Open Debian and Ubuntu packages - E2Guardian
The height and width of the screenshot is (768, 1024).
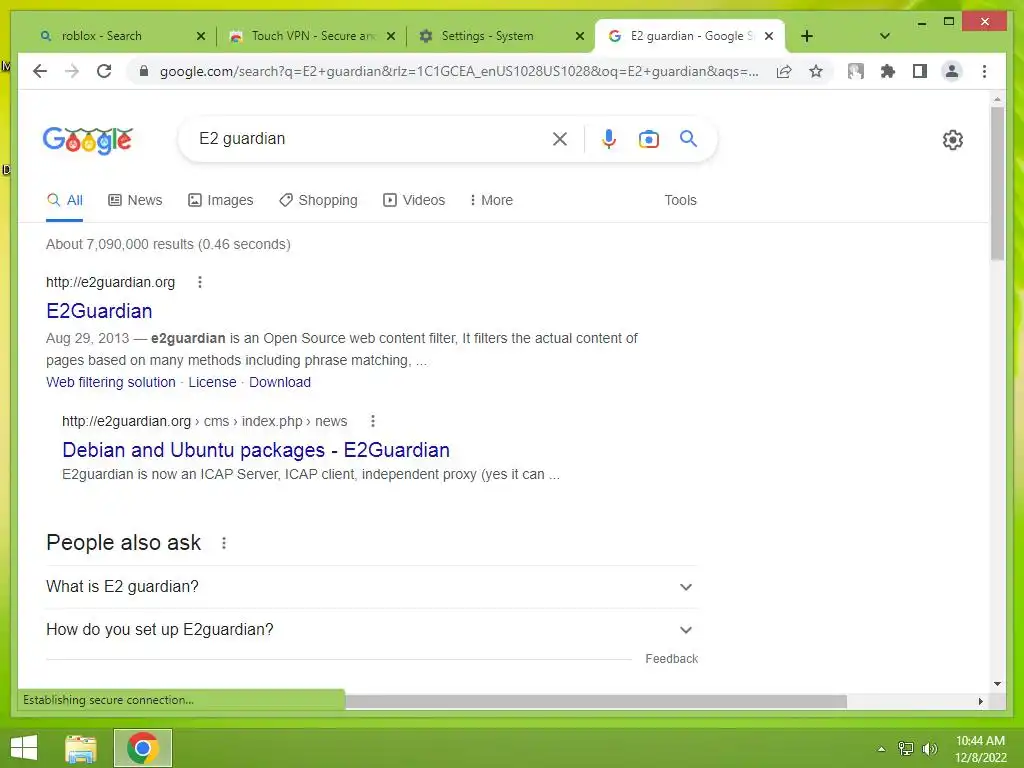point(256,450)
